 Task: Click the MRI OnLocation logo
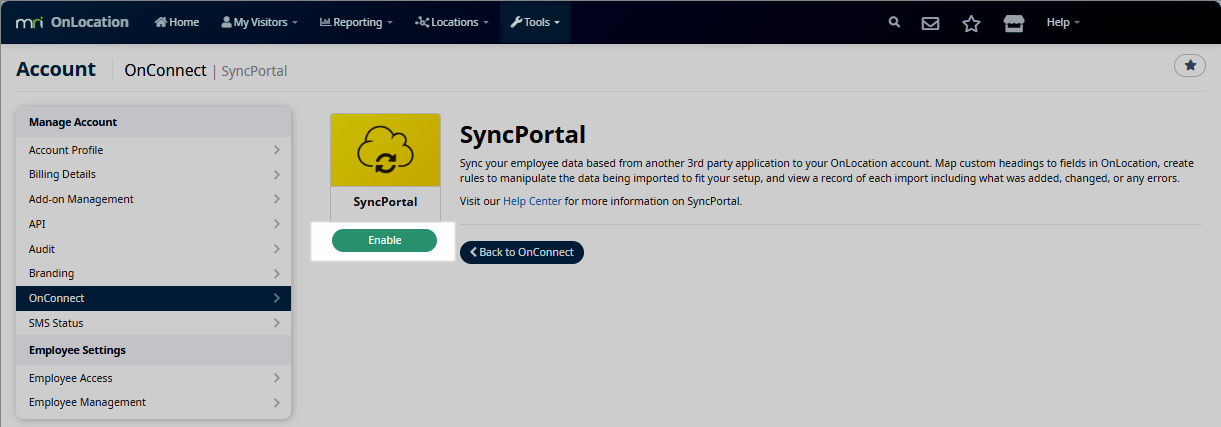pos(72,22)
